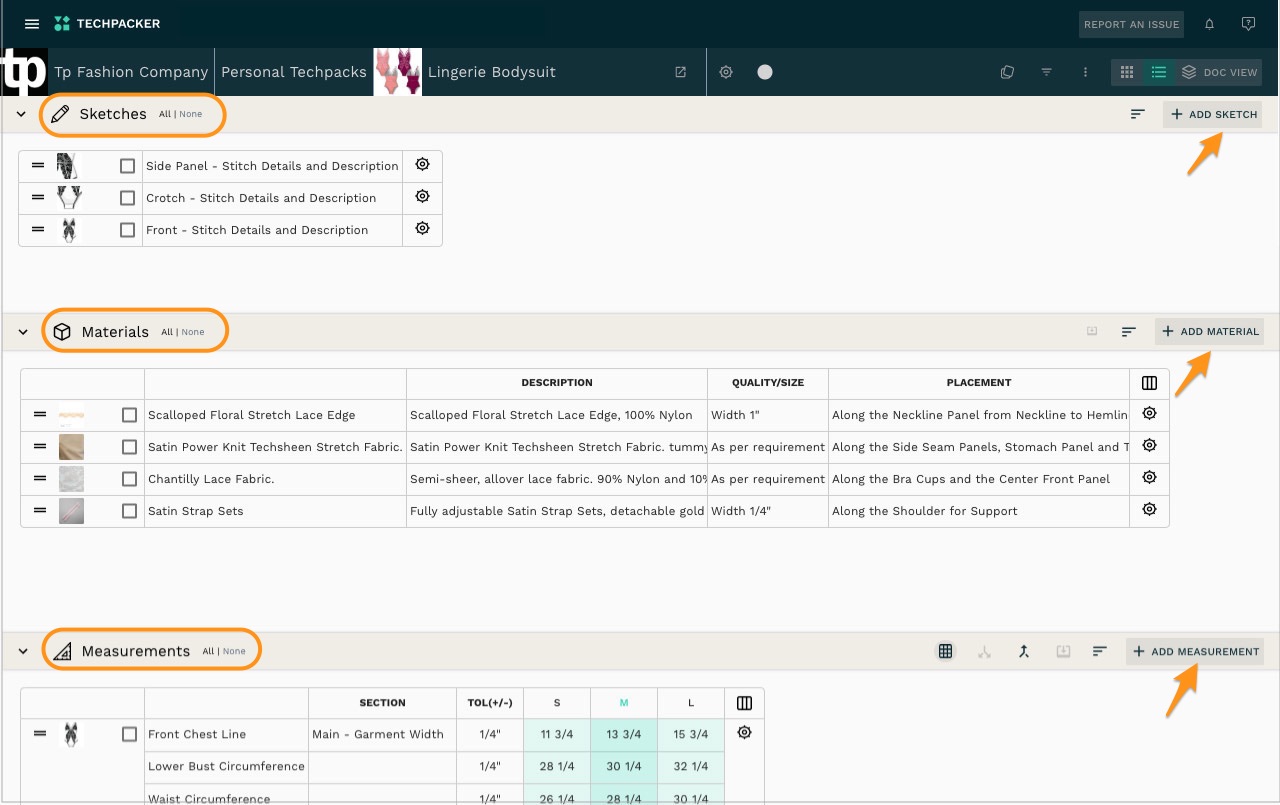The height and width of the screenshot is (805, 1280).
Task: Click import icon in Materials header
Action: [1092, 331]
